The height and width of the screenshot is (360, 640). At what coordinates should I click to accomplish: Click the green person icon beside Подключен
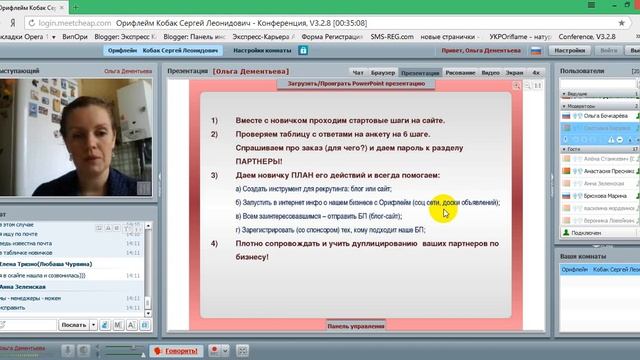(x=566, y=233)
